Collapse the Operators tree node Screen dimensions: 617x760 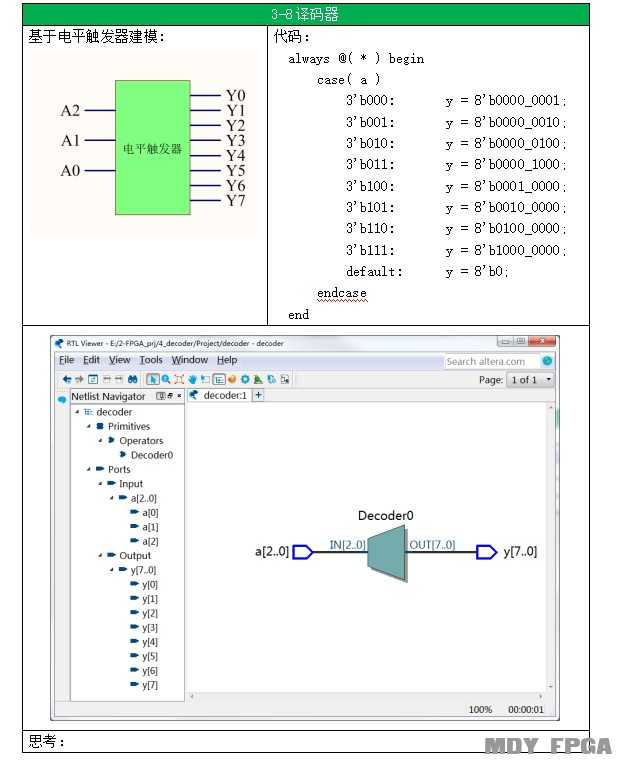[x=100, y=441]
